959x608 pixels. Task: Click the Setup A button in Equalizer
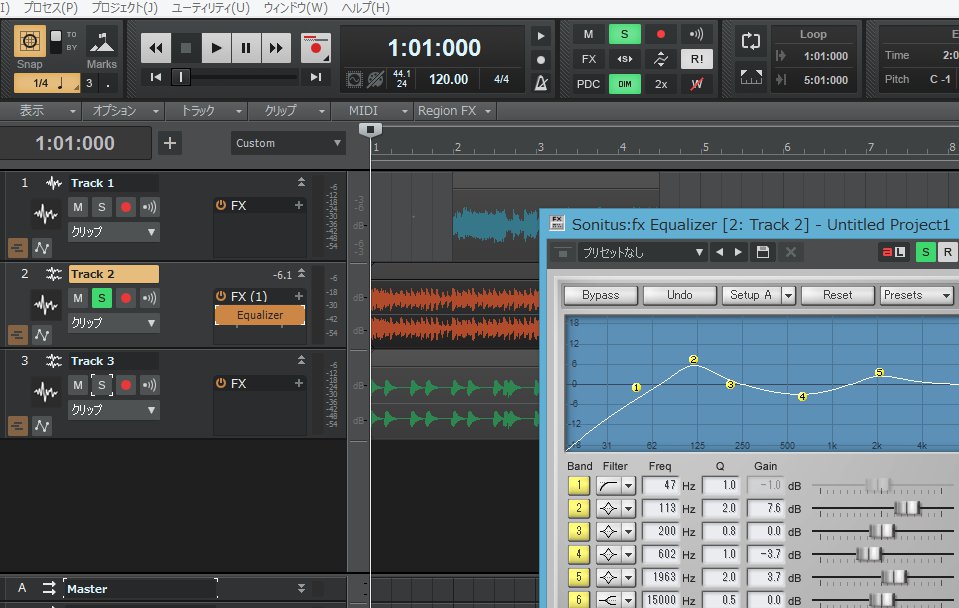750,295
